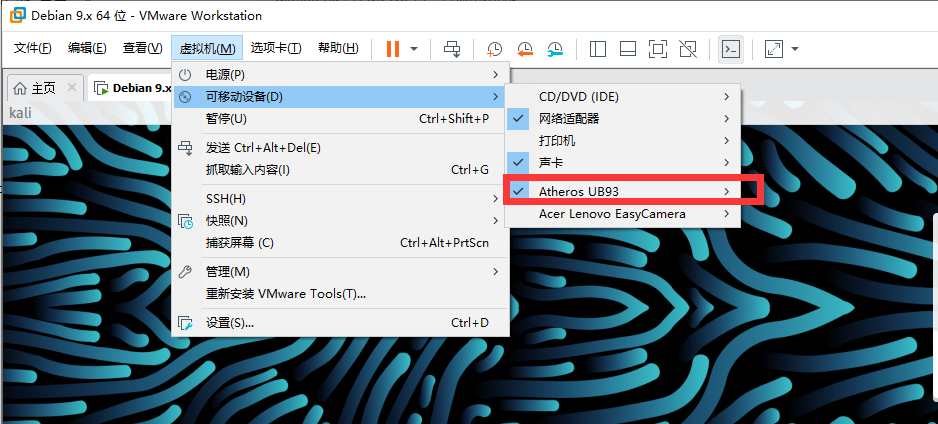
Task: Click the kali label below the tabs
Action: [20, 112]
